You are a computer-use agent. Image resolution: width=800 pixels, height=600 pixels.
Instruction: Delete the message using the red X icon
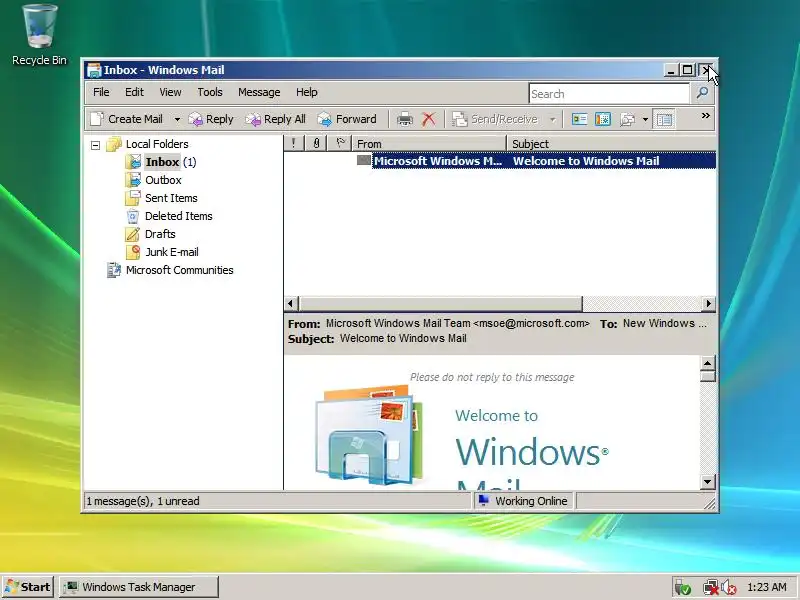click(429, 119)
